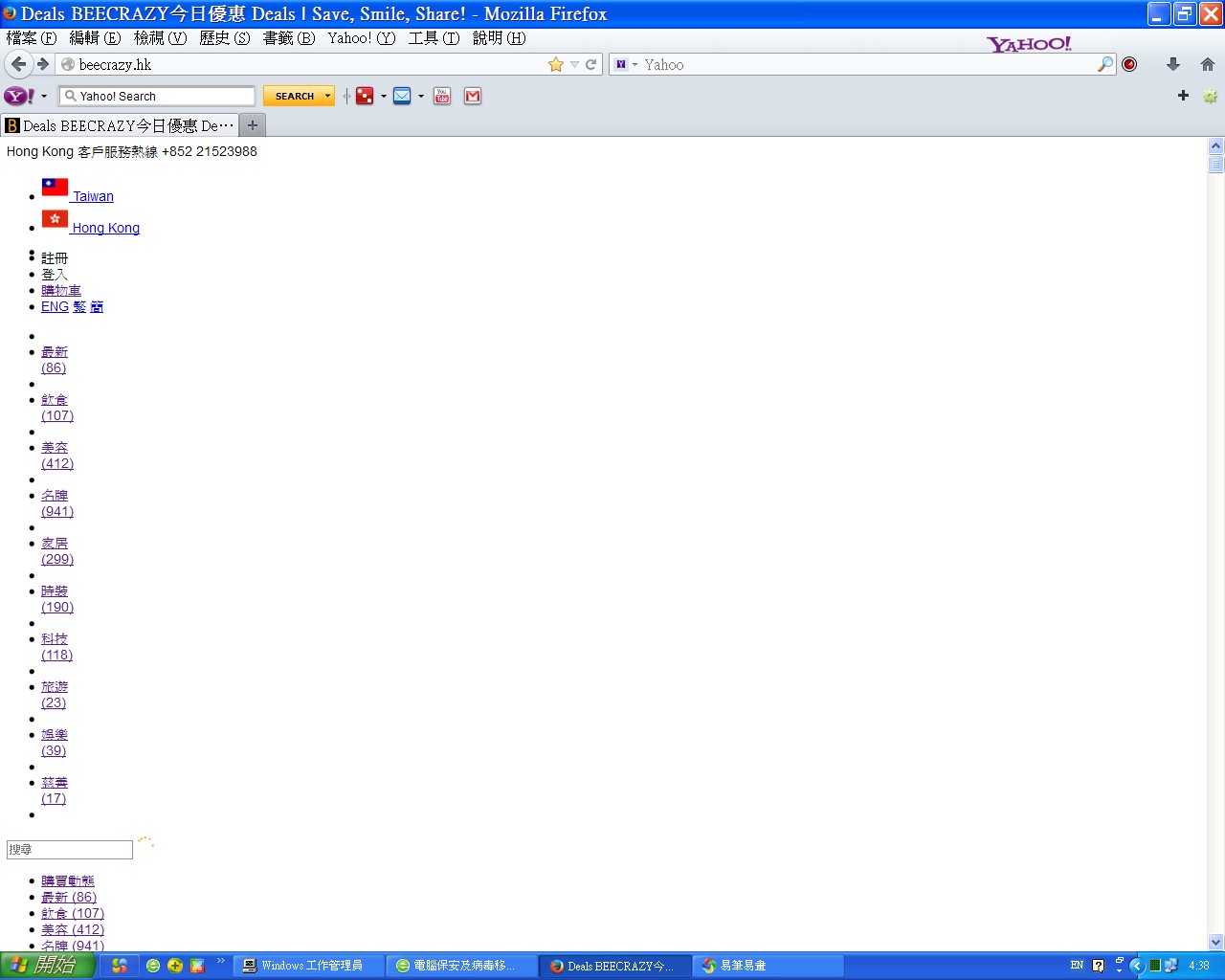Open the Gmail toolbar shortcut
Viewport: 1225px width, 980px height.
473,96
